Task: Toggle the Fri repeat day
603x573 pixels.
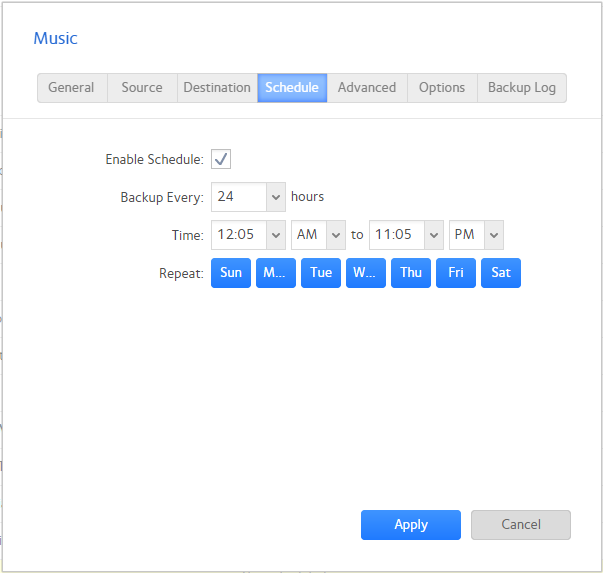Action: click(456, 273)
